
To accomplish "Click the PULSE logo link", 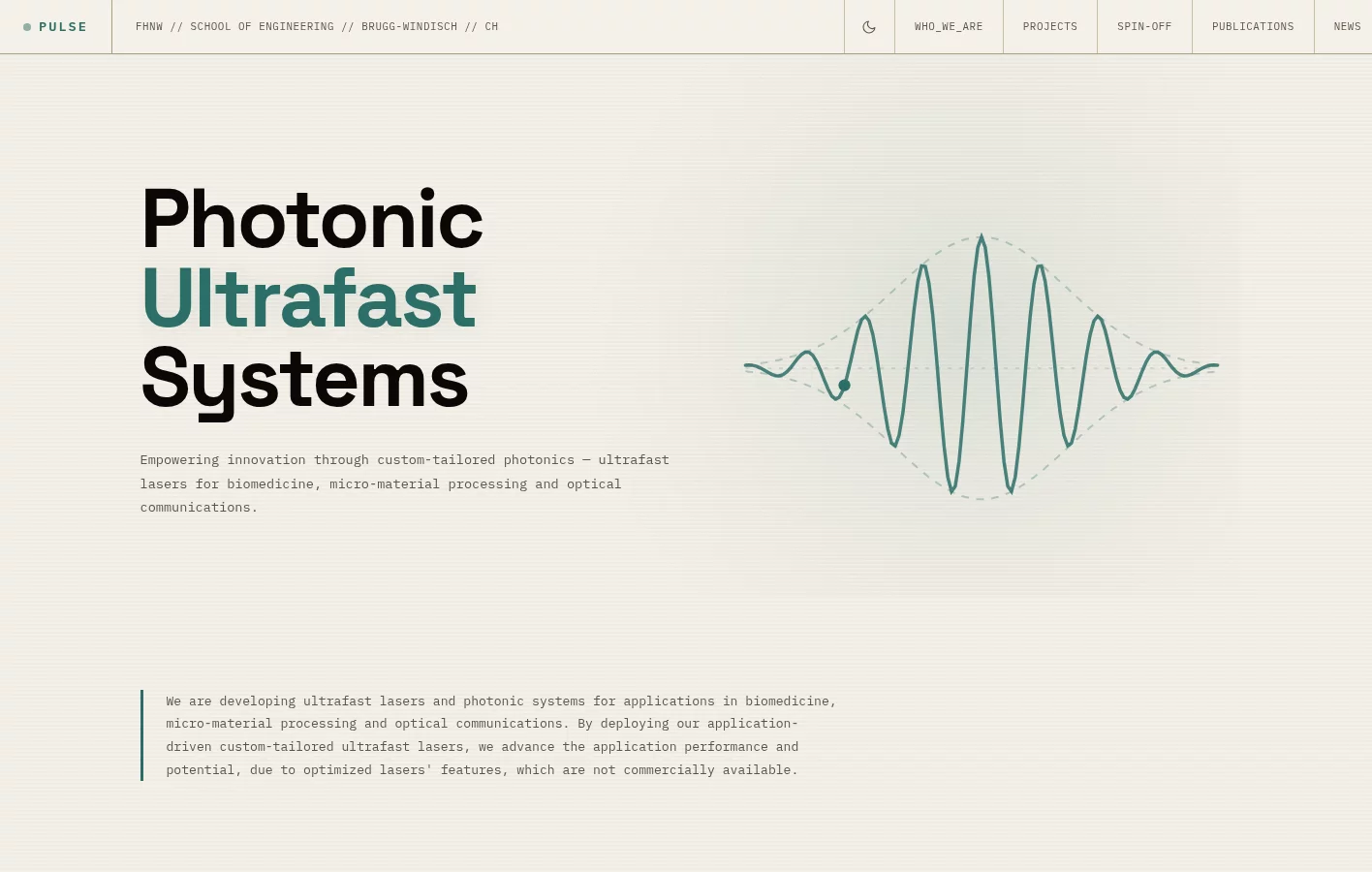I will point(55,27).
